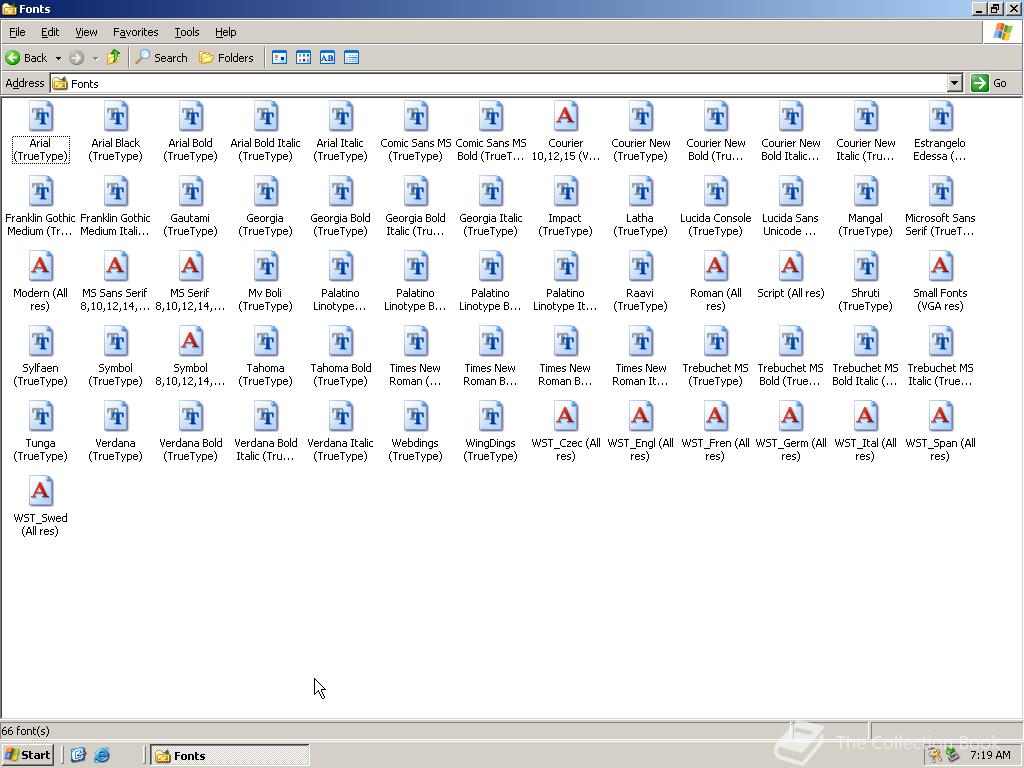Select the Arial (TrueType) font icon
The image size is (1024, 768).
pyautogui.click(x=40, y=117)
